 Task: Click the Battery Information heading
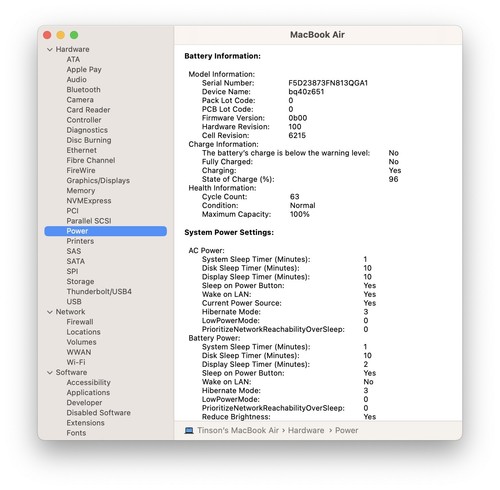click(x=223, y=56)
